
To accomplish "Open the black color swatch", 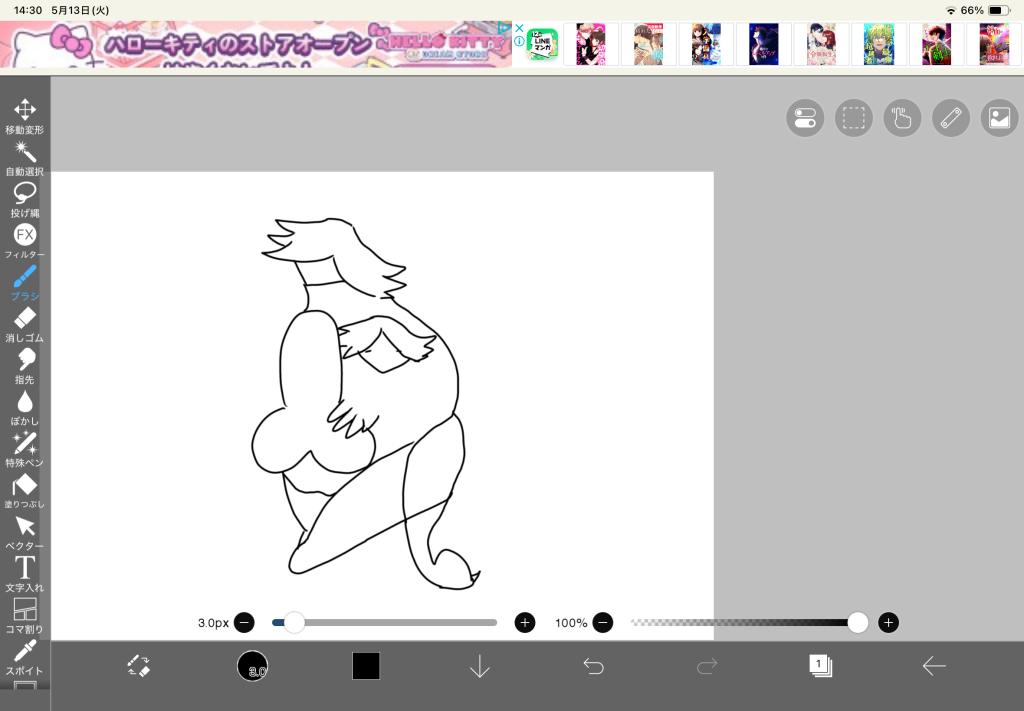I will pyautogui.click(x=366, y=666).
